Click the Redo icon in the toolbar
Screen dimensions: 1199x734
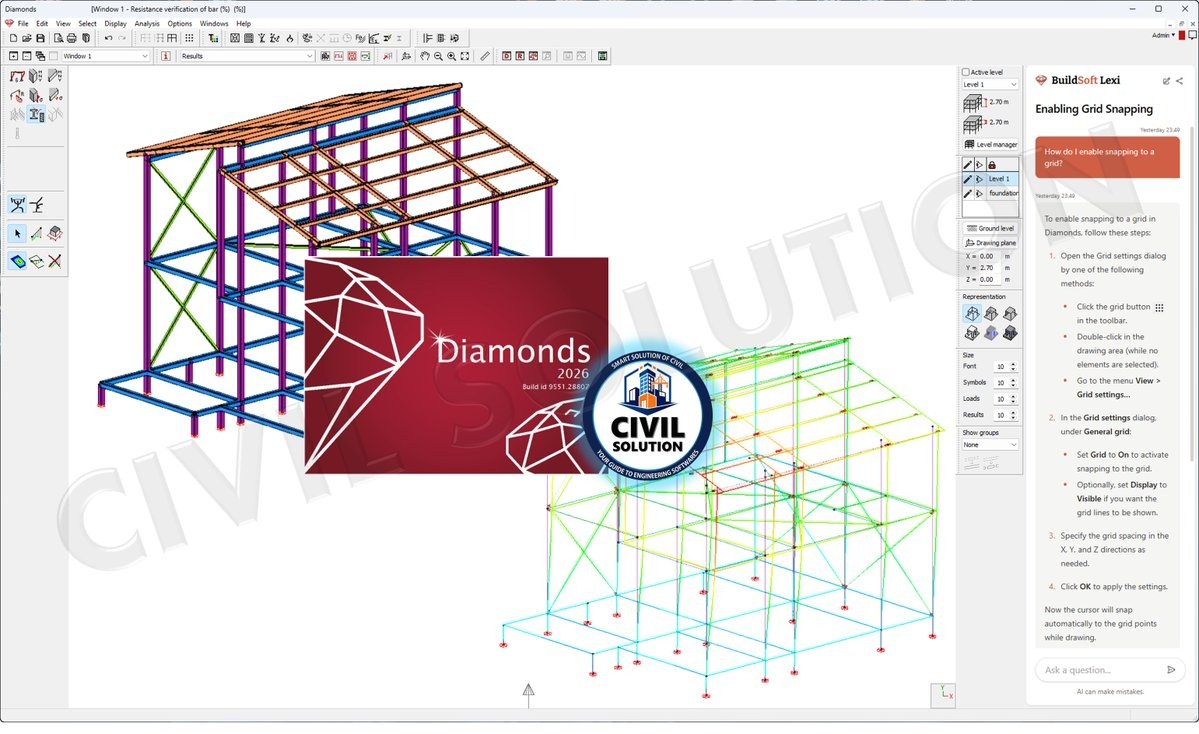point(121,38)
